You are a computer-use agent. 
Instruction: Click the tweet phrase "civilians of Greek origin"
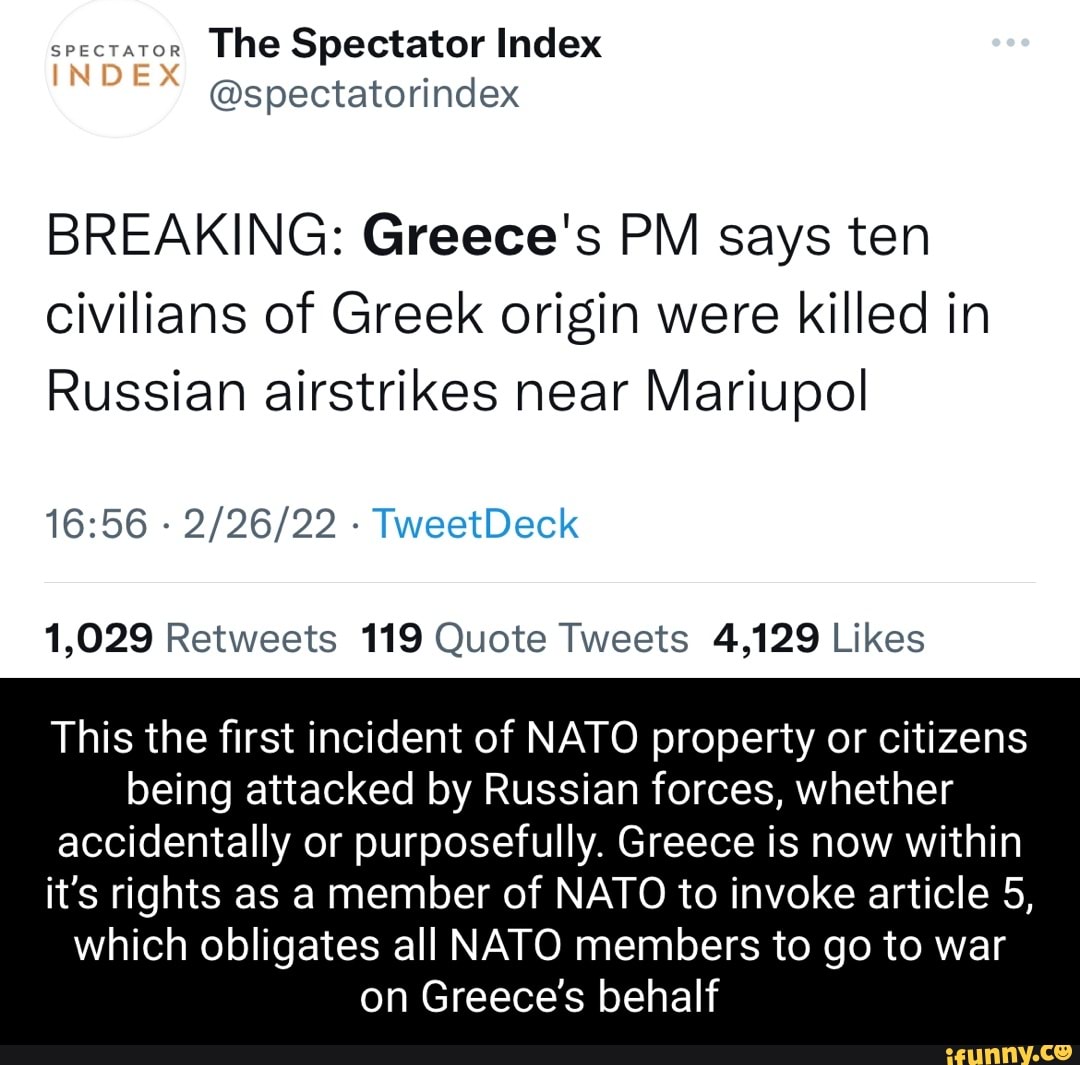tap(320, 315)
